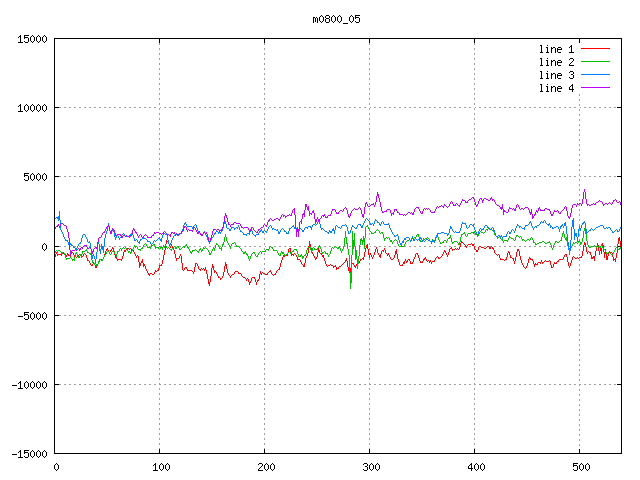Click the green sample beside line 2

point(595,62)
